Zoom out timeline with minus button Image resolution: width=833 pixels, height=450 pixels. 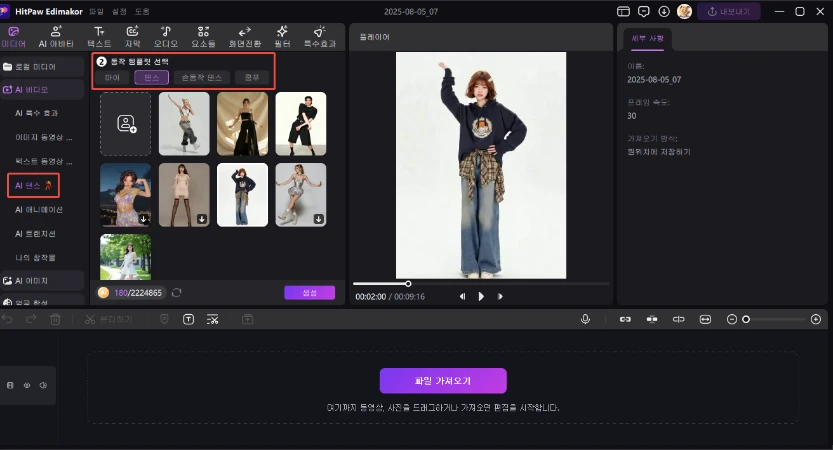[x=732, y=319]
